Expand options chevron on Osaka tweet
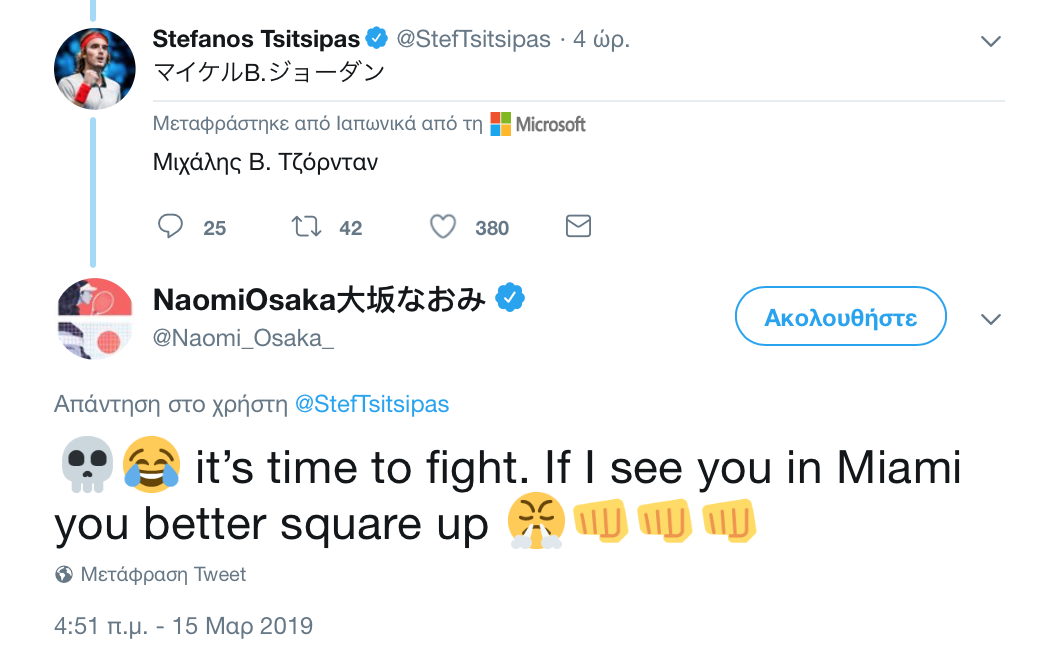 [x=991, y=320]
